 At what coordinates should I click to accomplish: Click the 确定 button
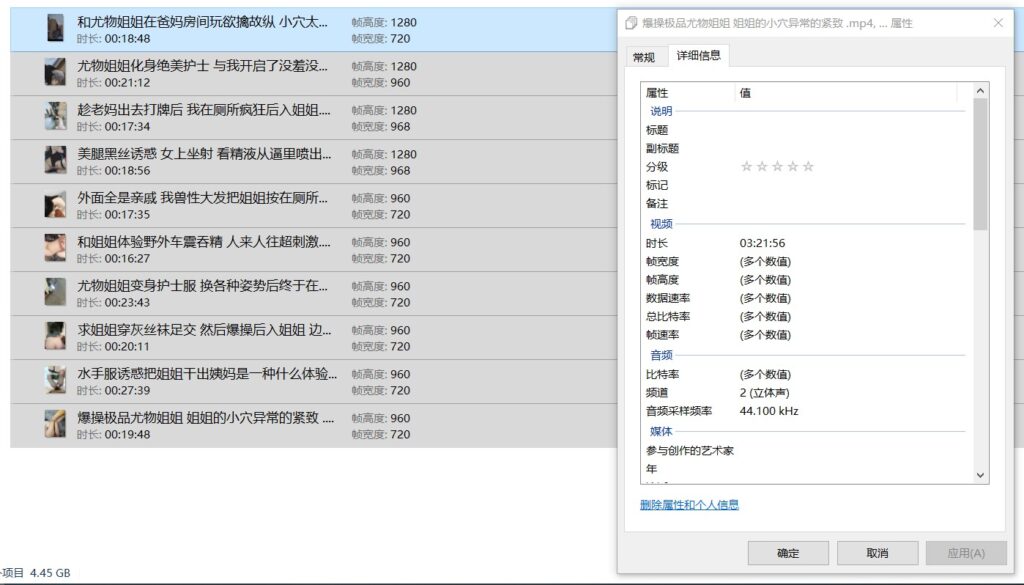coord(788,553)
